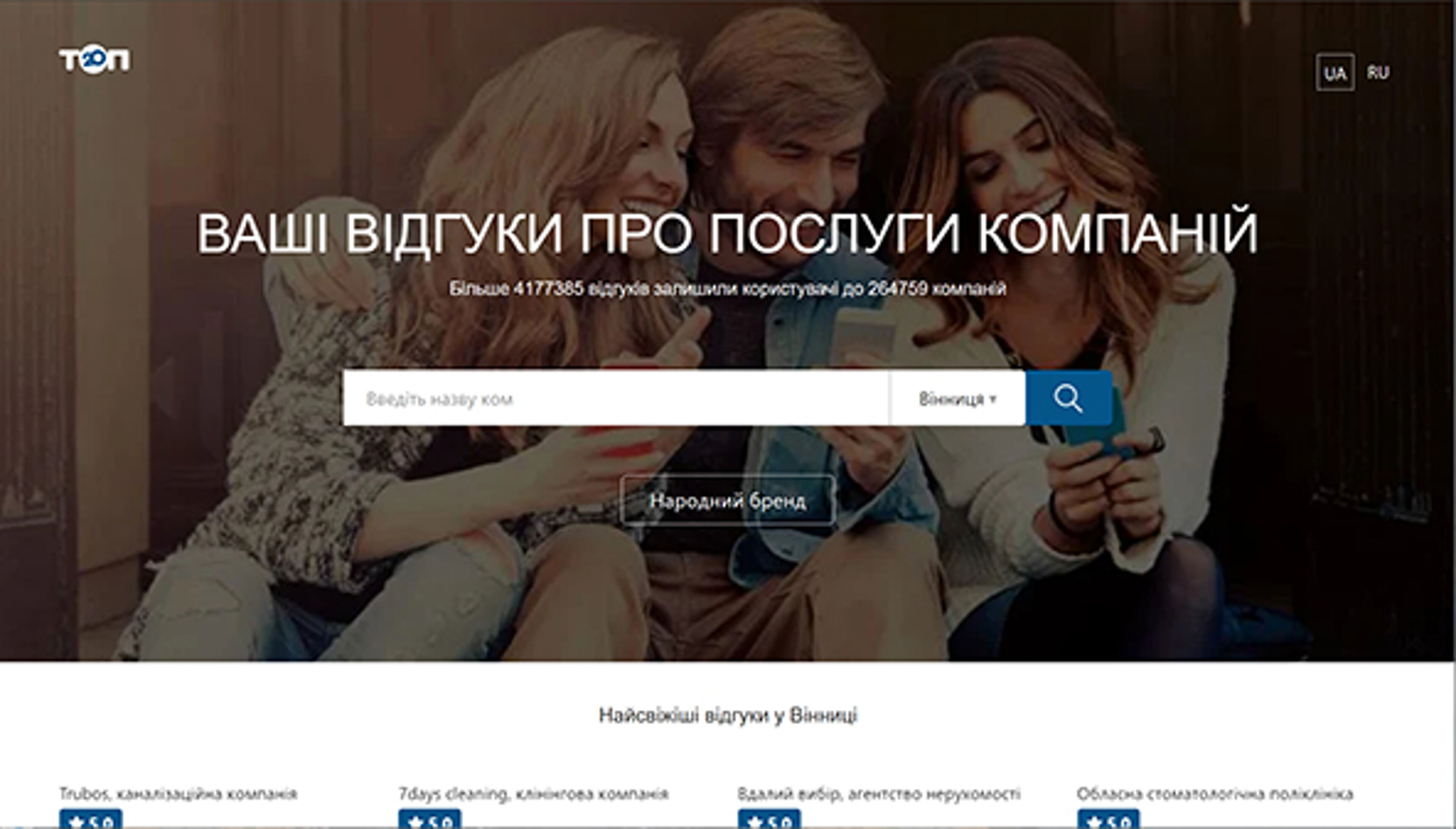Click the reviews count subtitle text

(x=727, y=289)
